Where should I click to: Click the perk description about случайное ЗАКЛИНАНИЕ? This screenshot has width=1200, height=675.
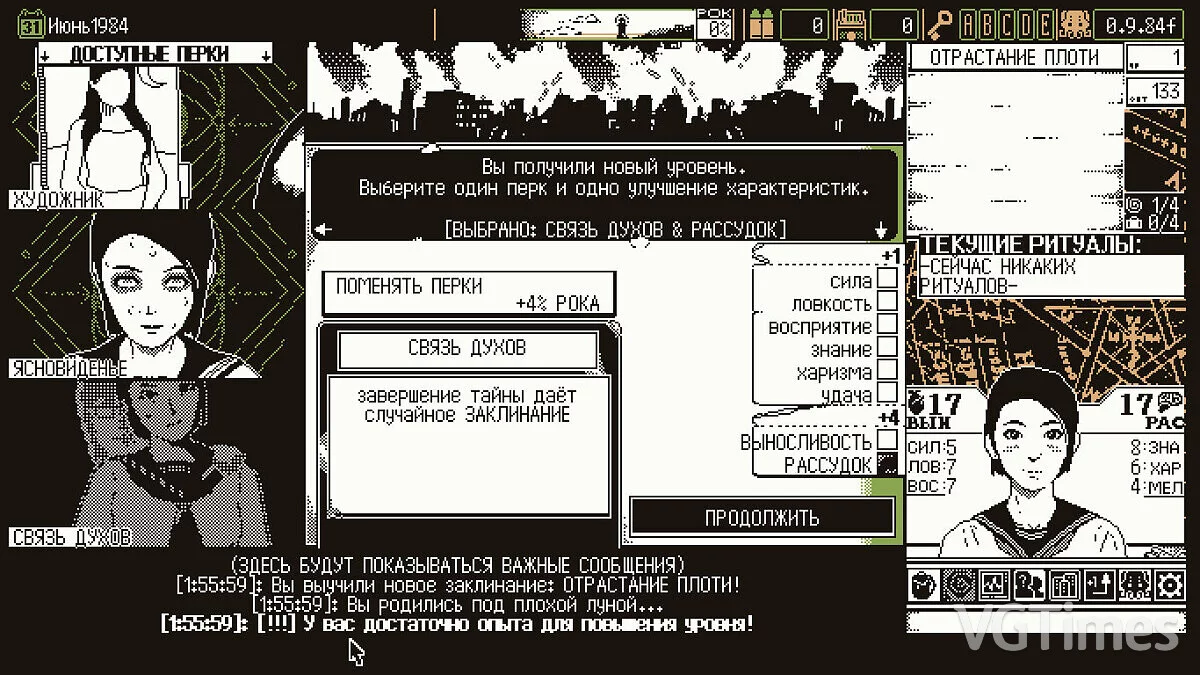point(467,405)
